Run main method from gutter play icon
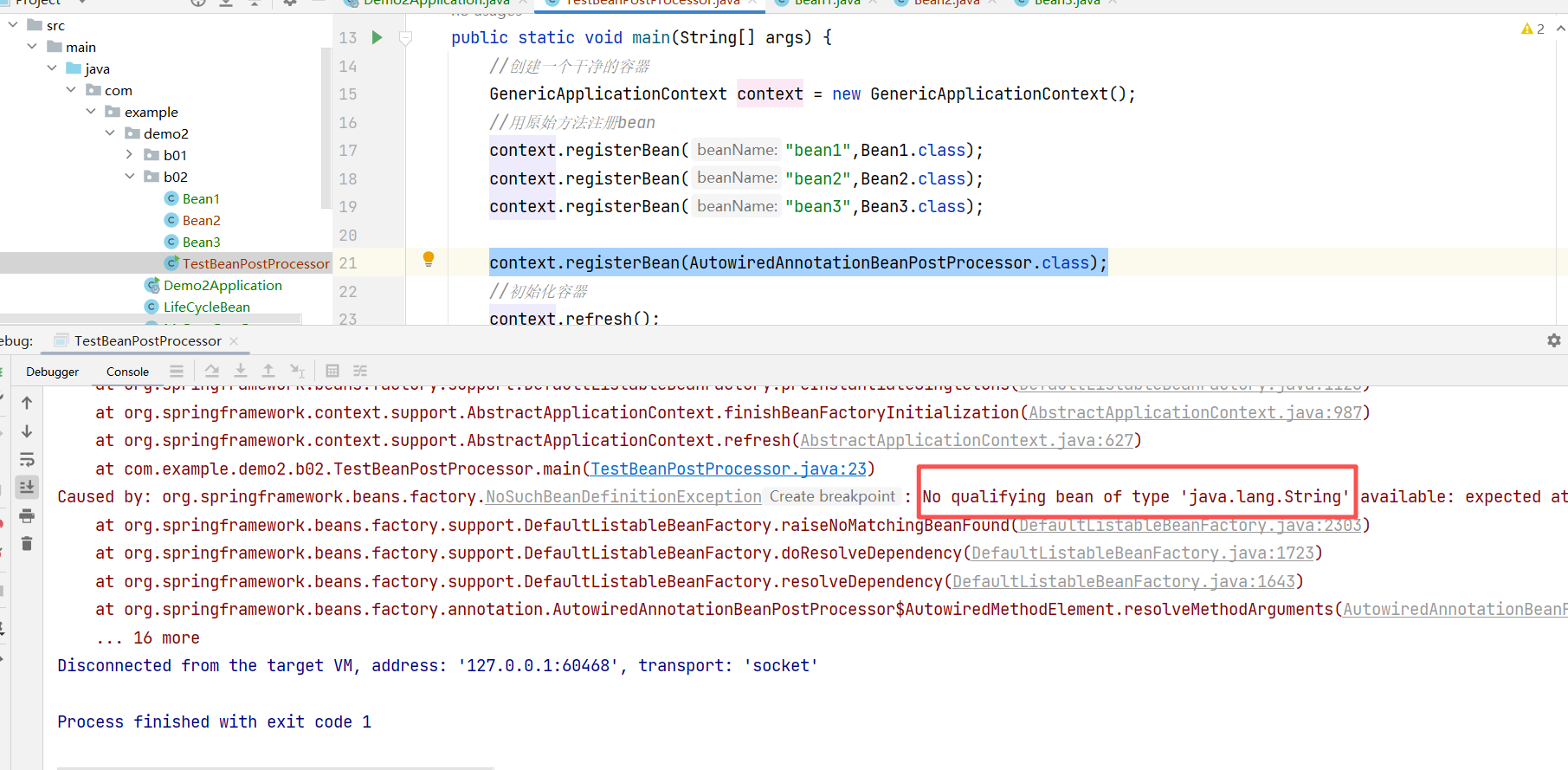This screenshot has height=770, width=1568. point(377,37)
